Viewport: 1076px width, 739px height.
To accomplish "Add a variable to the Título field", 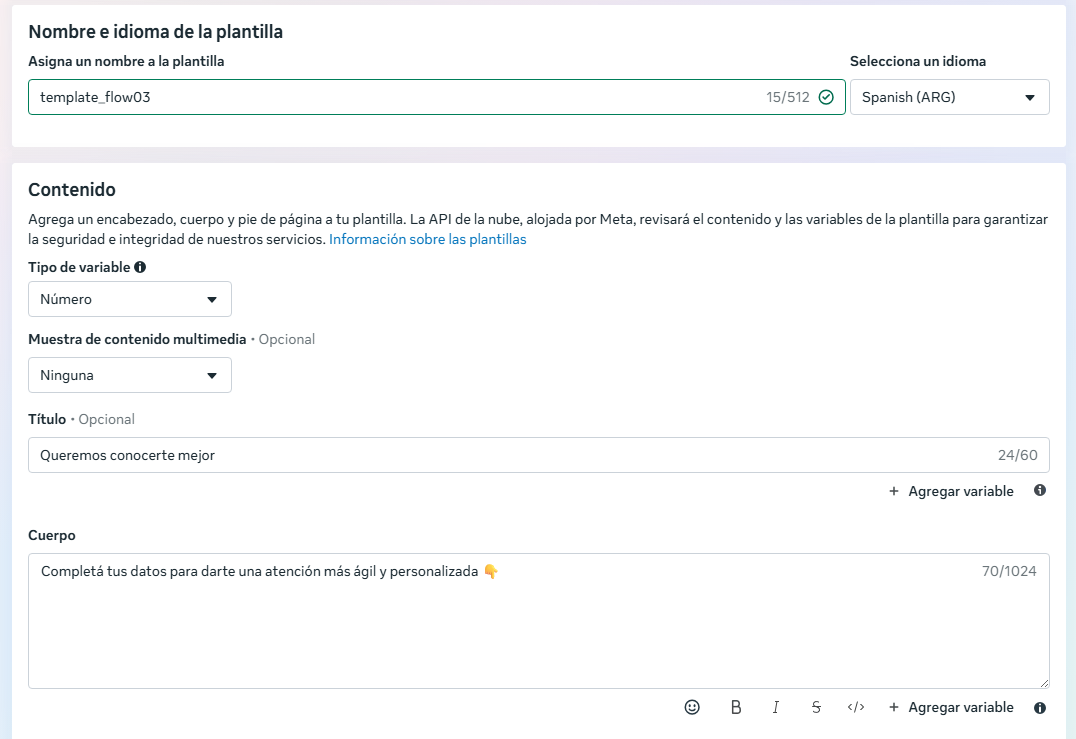I will coord(950,491).
